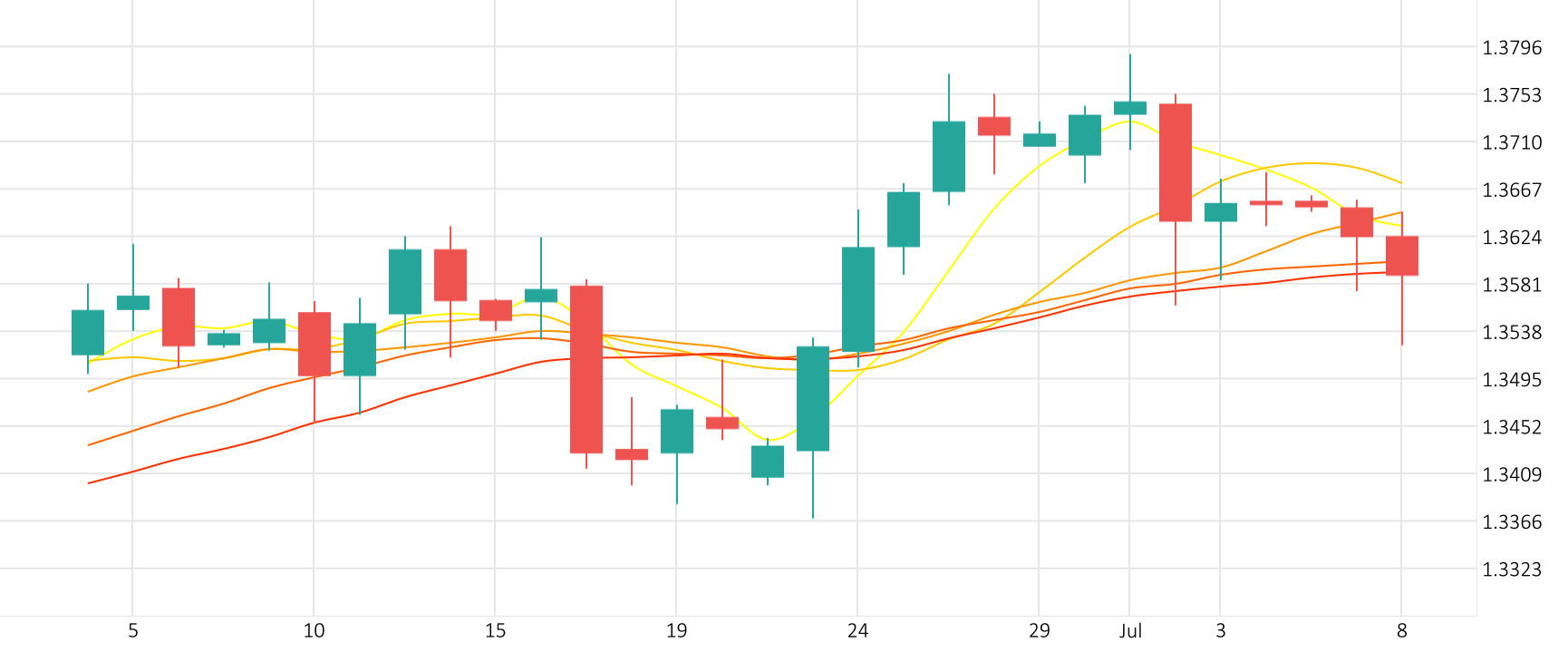Viewport: 1568px width, 662px height.
Task: Select the 29 date label on the time axis
Action: (x=1039, y=631)
